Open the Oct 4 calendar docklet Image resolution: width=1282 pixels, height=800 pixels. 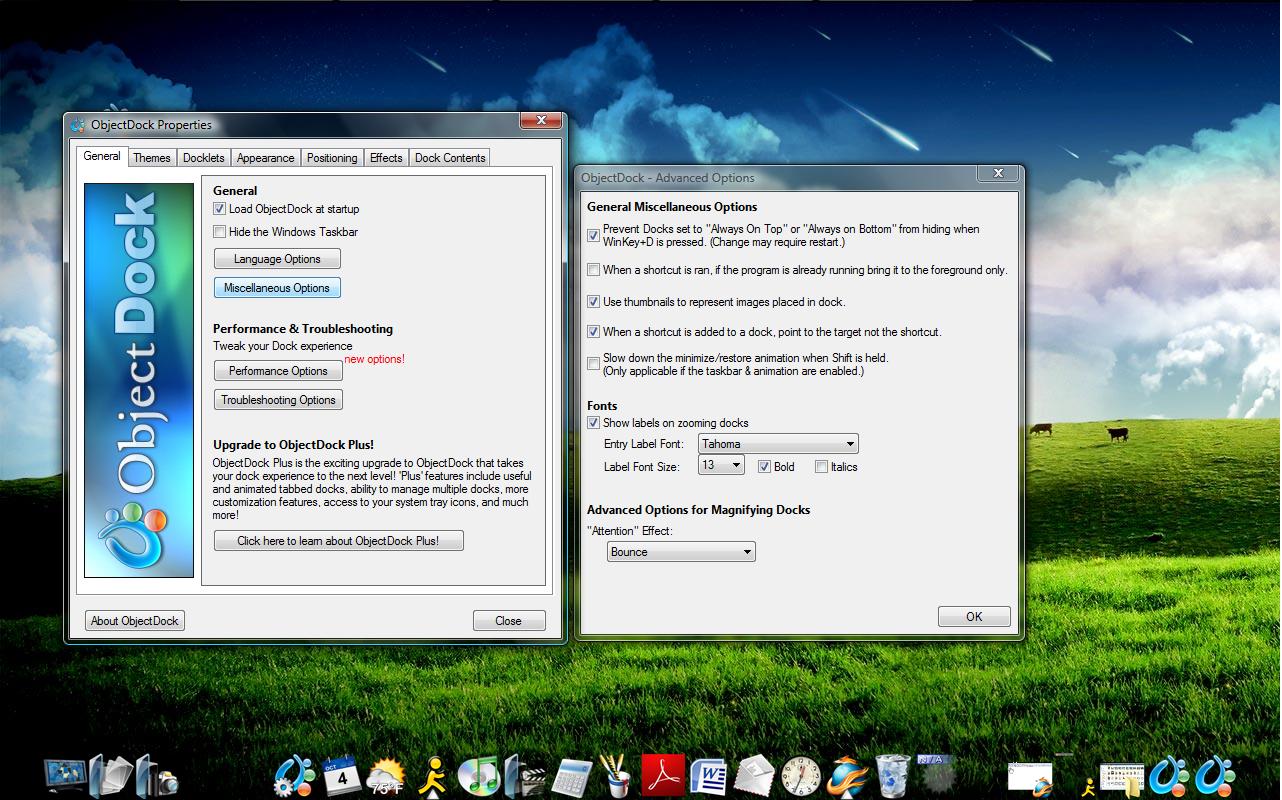tap(341, 775)
